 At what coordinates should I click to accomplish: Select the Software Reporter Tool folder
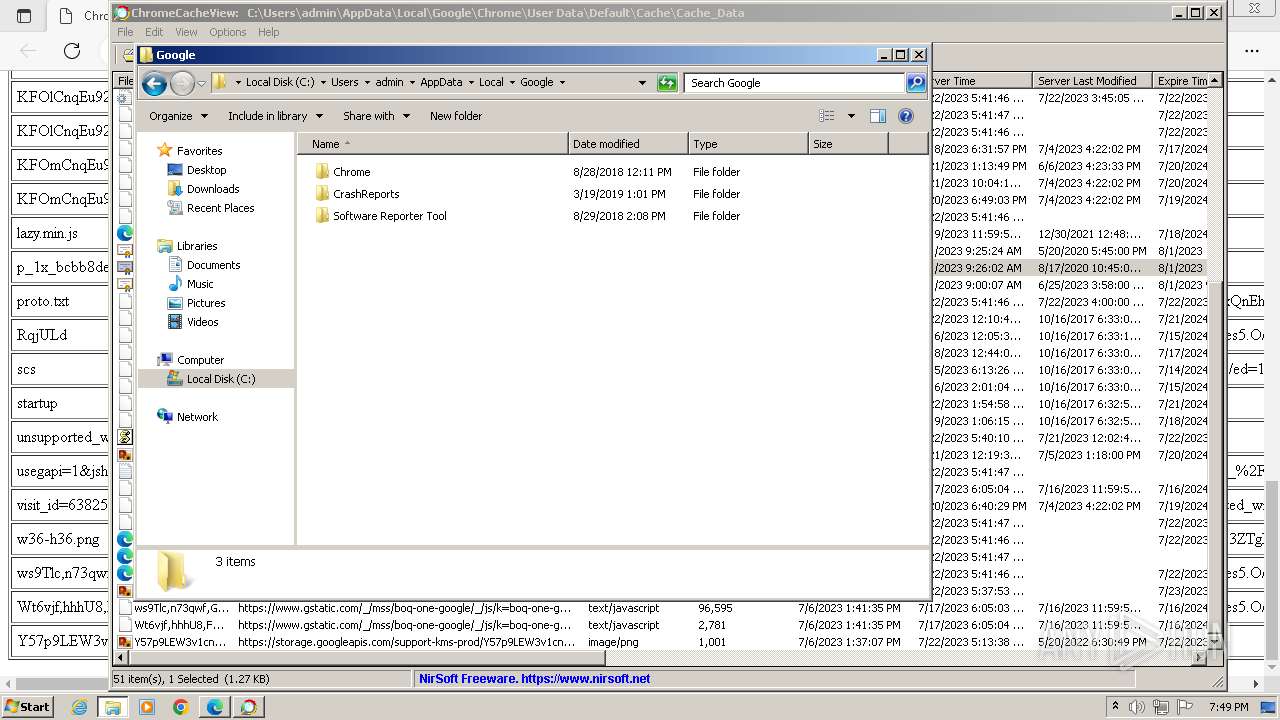(380, 216)
